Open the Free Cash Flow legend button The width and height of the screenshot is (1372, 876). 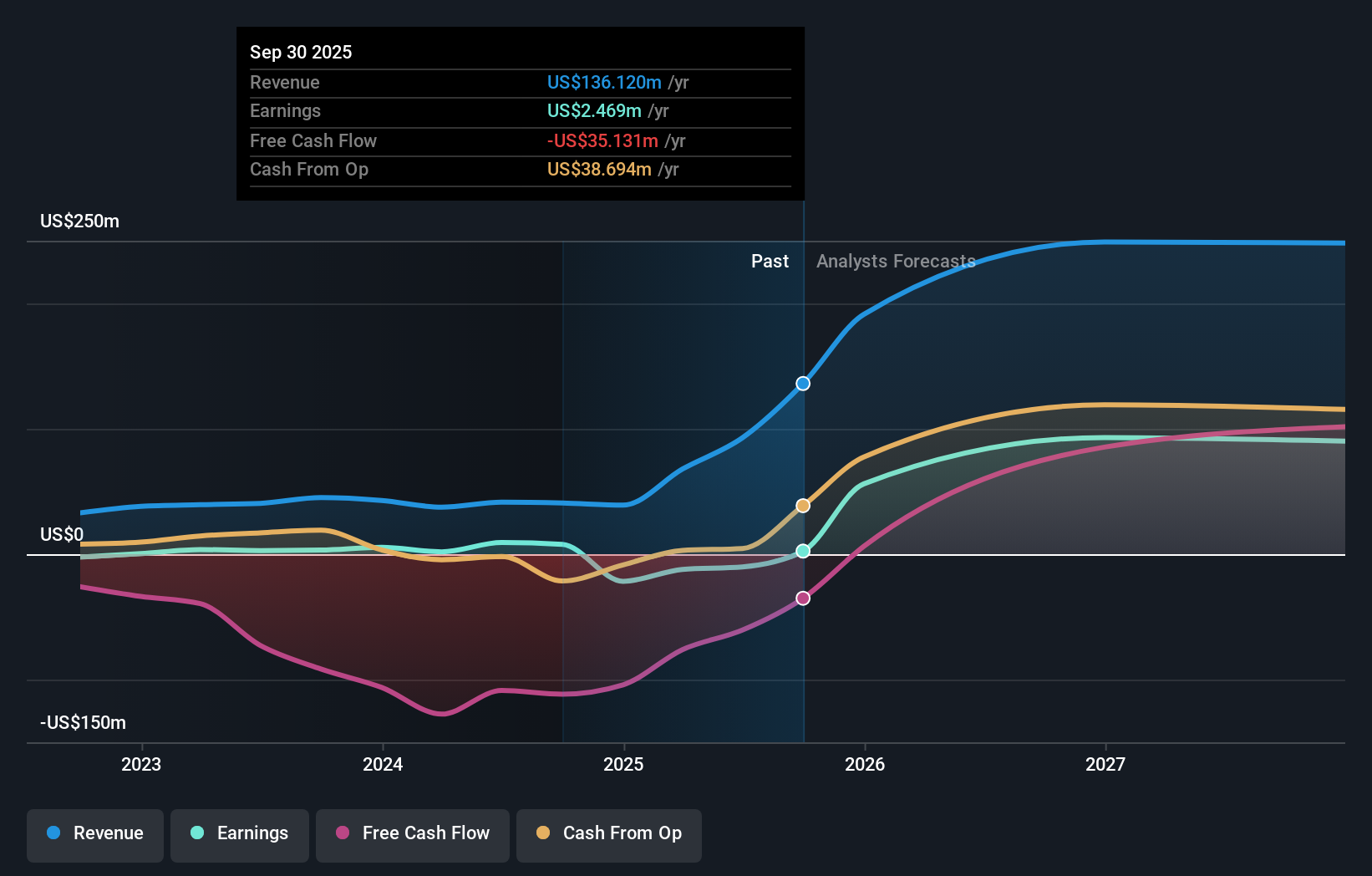coord(413,834)
